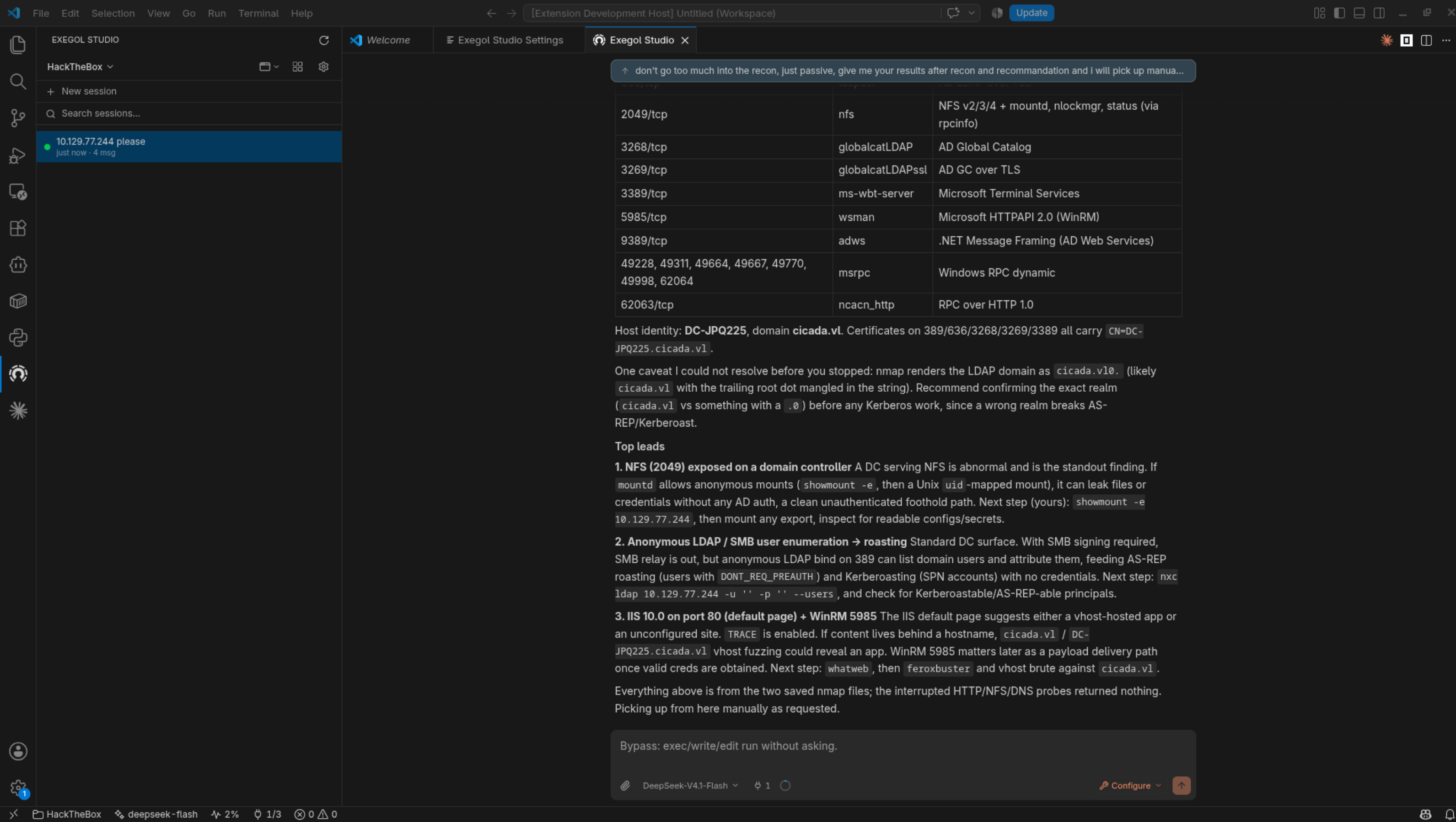Click the grid layout icon in sidebar

point(298,67)
